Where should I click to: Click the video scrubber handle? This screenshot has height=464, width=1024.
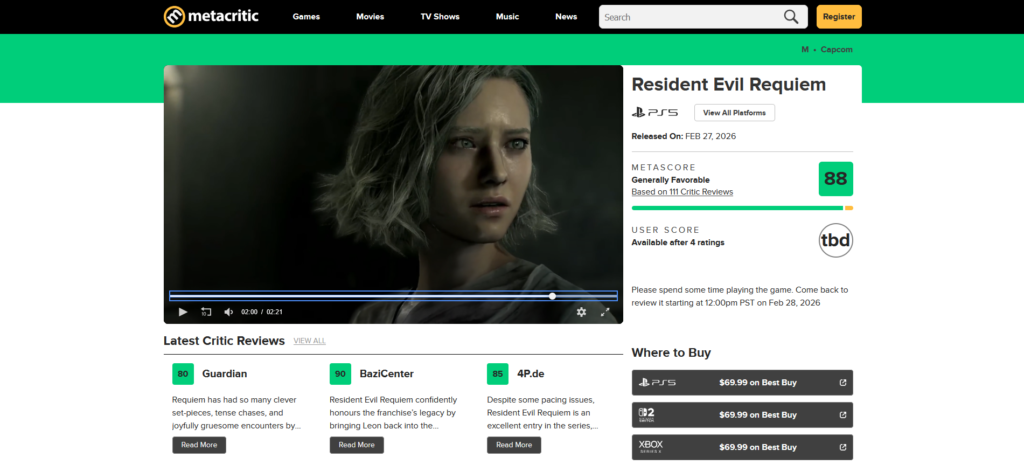(552, 296)
